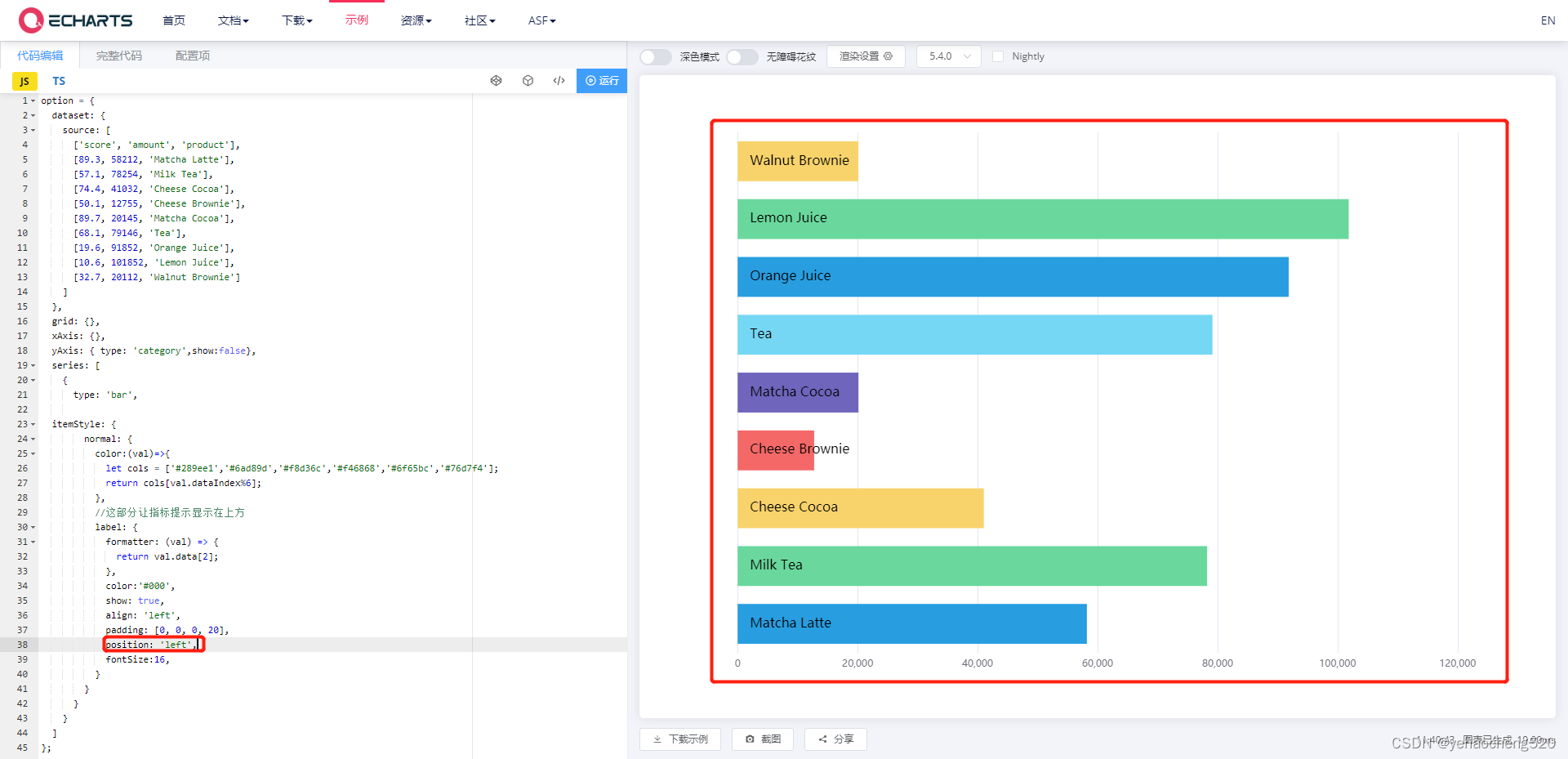Run the code with 运行 button
Viewport: 1568px width, 759px height.
point(602,81)
